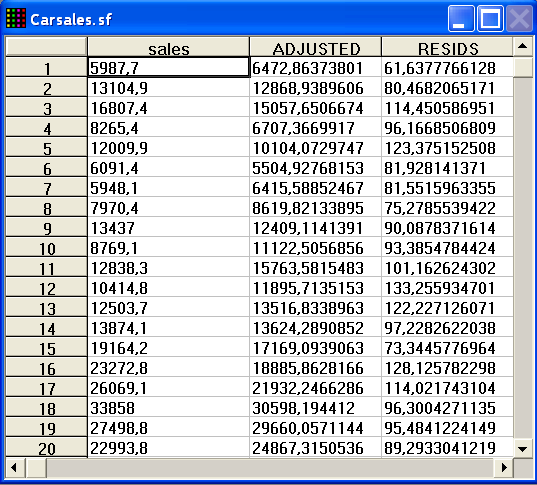
Task: Click ADJUSTED cell 11122,5056856
Action: click(315, 247)
